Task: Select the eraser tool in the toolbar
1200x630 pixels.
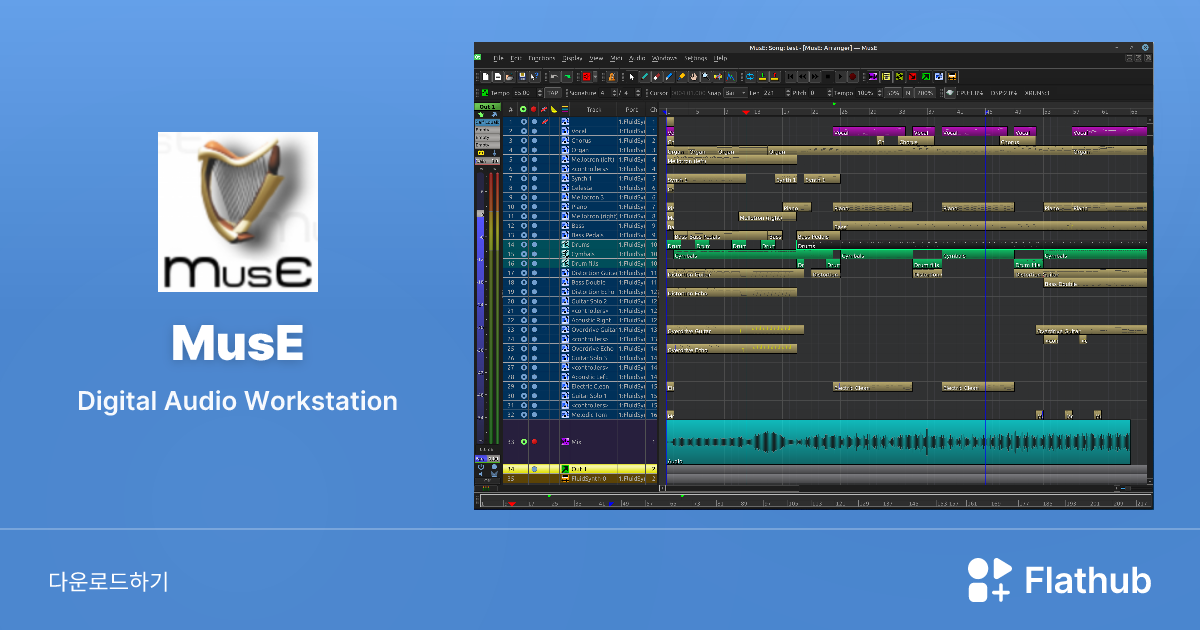Action: [x=655, y=77]
